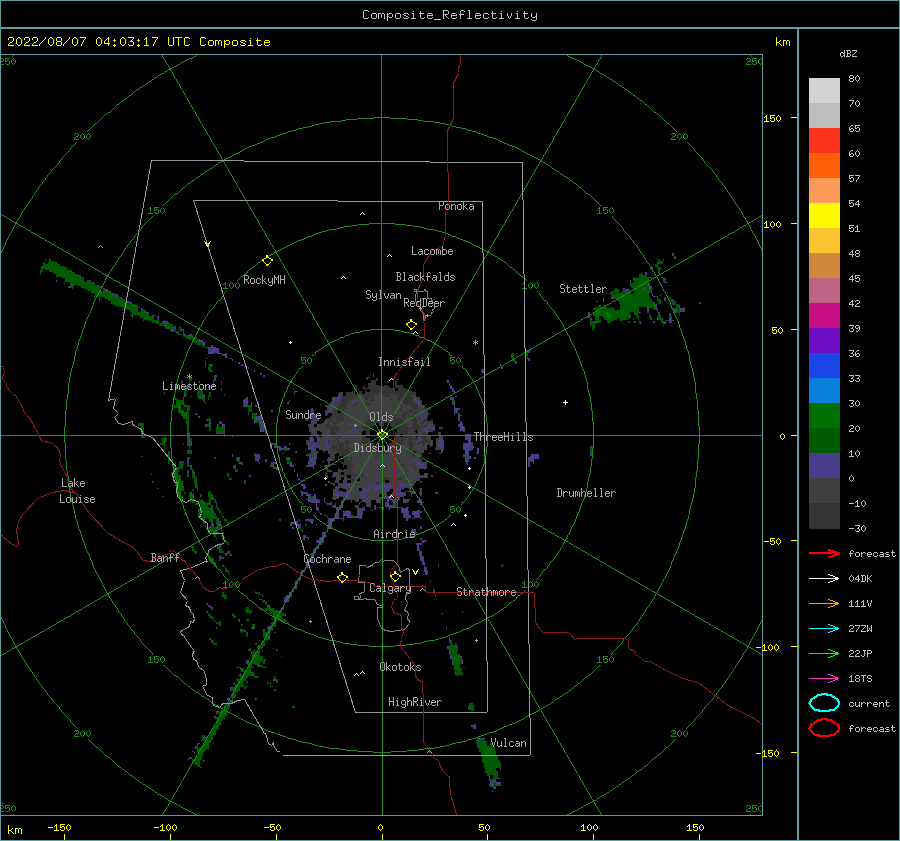Click the Composite_Reflectivity title
Image resolution: width=900 pixels, height=841 pixels.
pyautogui.click(x=450, y=15)
